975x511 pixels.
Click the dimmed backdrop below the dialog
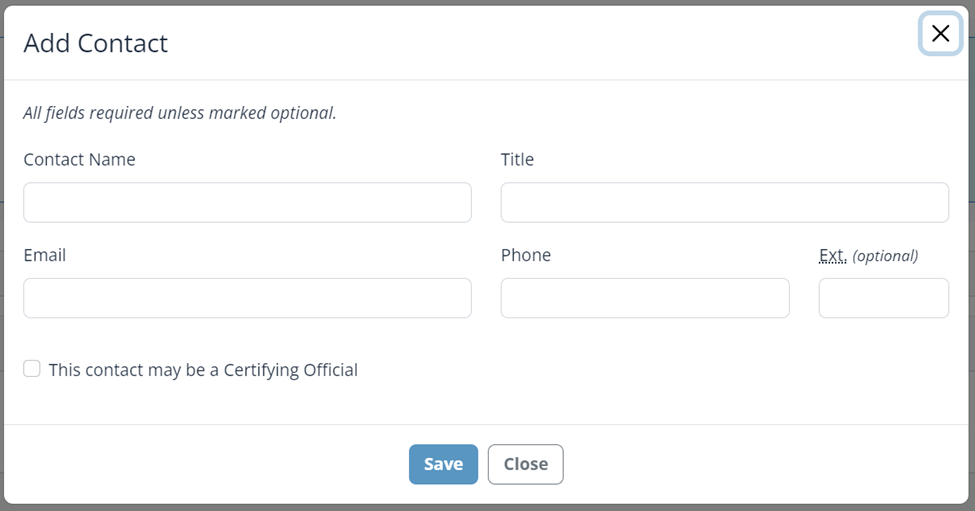[x=487, y=507]
